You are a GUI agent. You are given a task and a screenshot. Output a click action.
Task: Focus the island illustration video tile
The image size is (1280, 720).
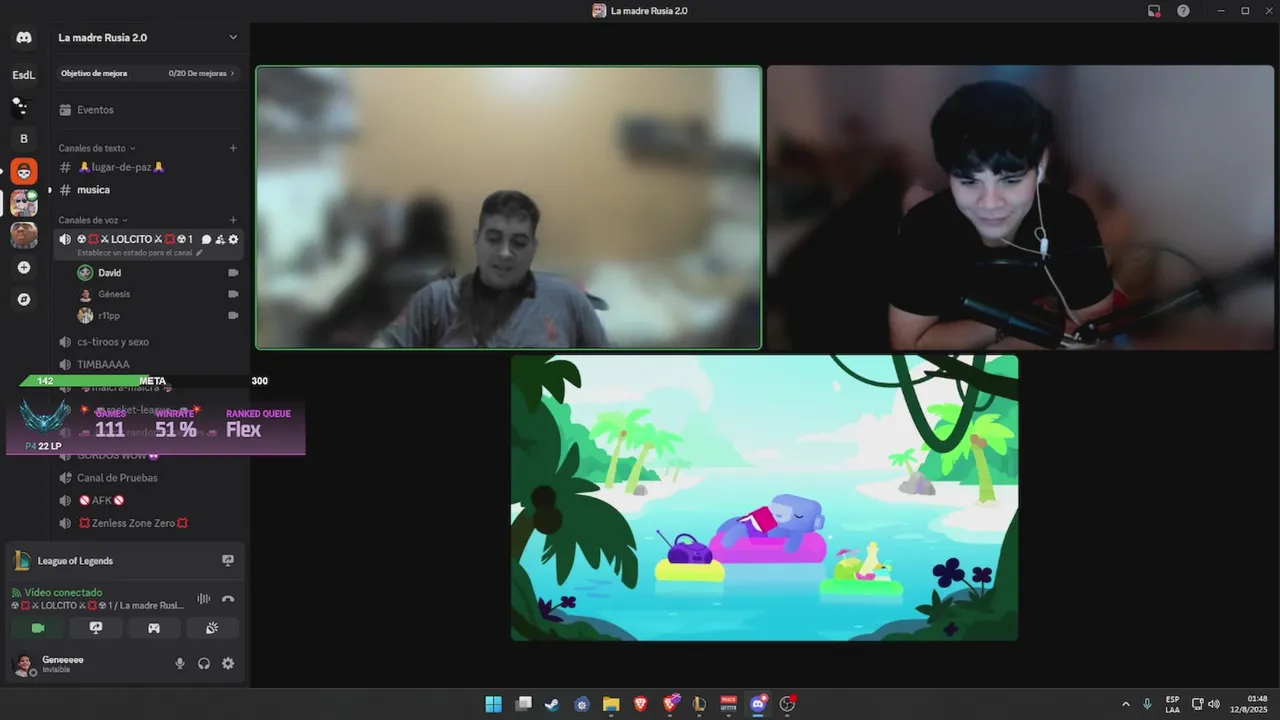point(765,498)
